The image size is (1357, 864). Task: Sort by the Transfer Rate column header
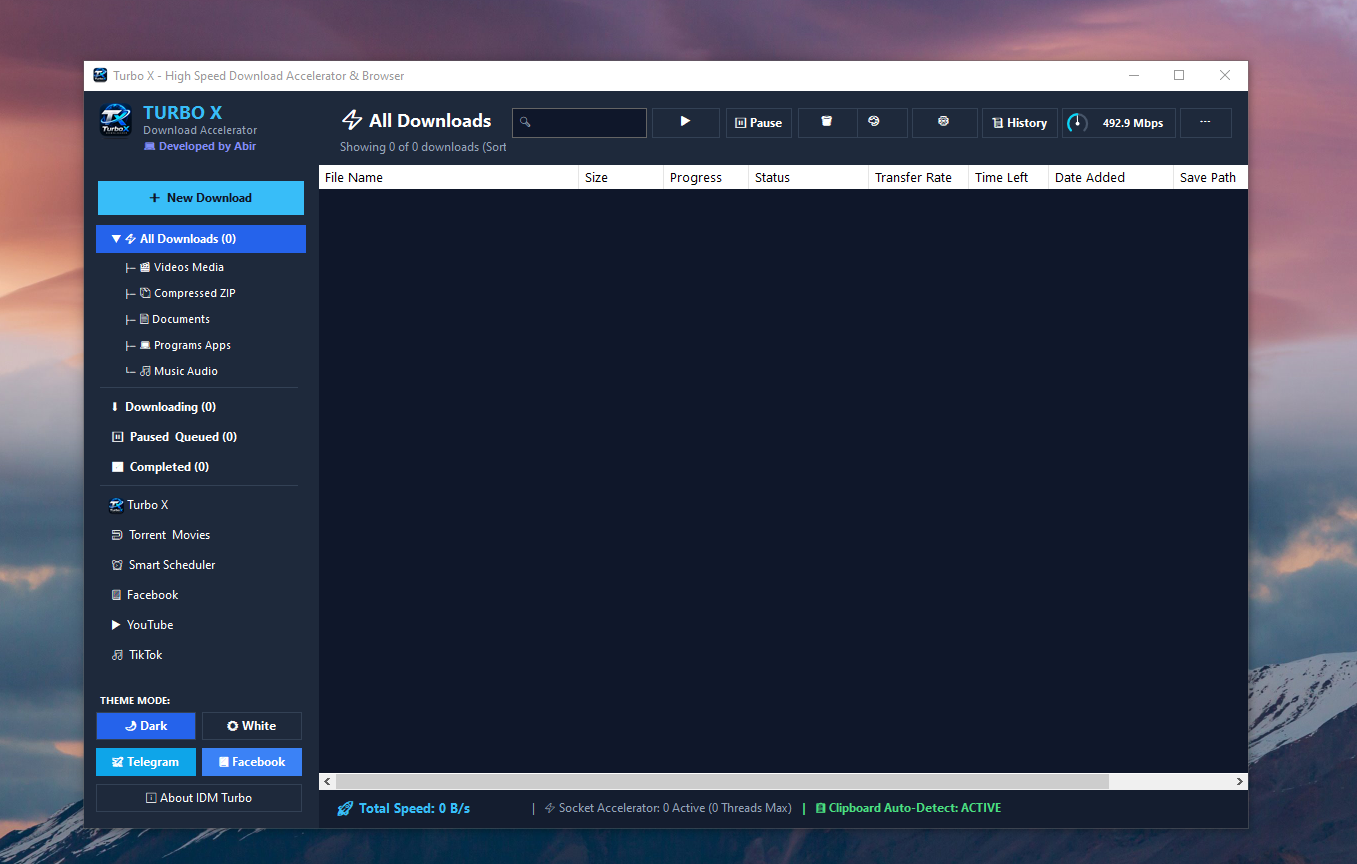918,177
